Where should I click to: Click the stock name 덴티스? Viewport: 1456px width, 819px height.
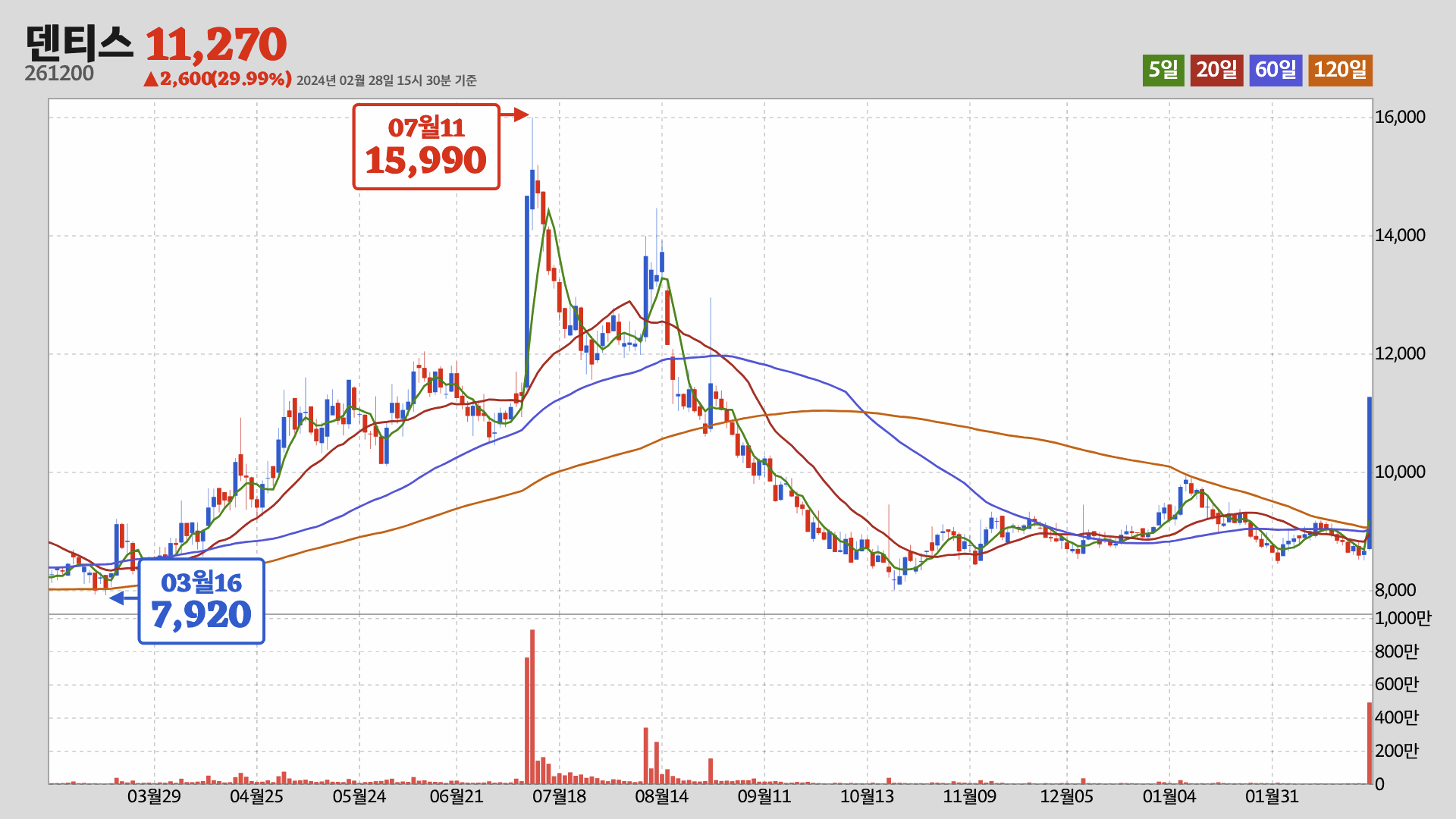(x=79, y=43)
